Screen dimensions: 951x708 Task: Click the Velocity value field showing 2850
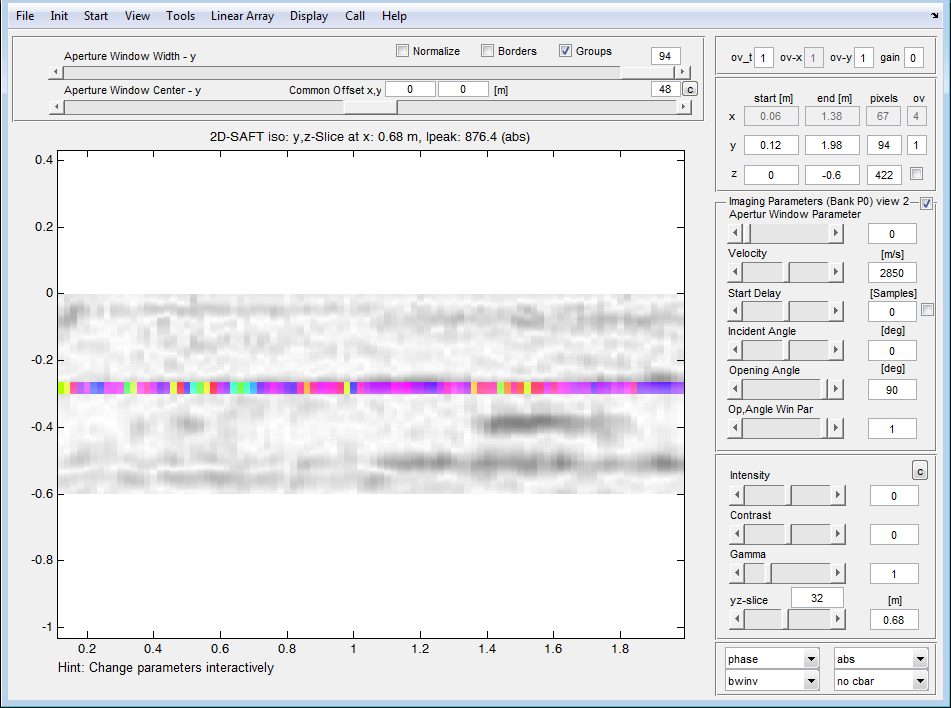tap(892, 272)
